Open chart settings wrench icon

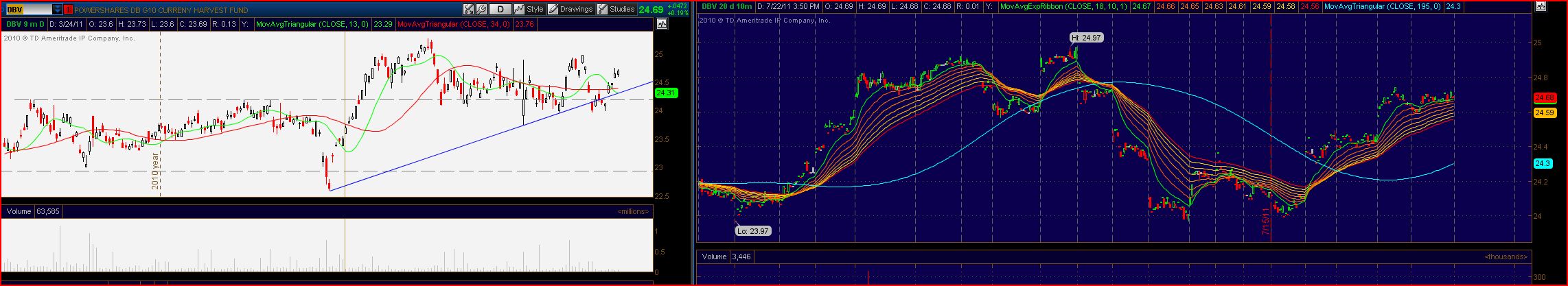481,10
